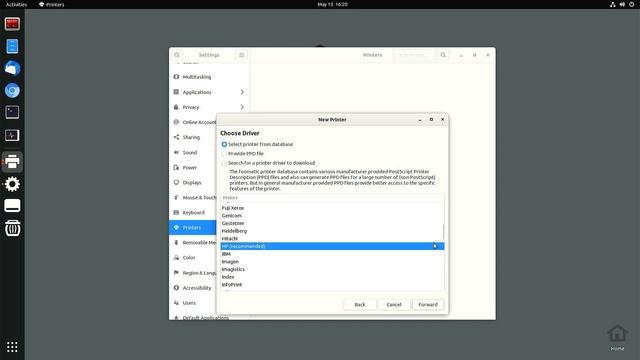Select Index make

point(332,277)
